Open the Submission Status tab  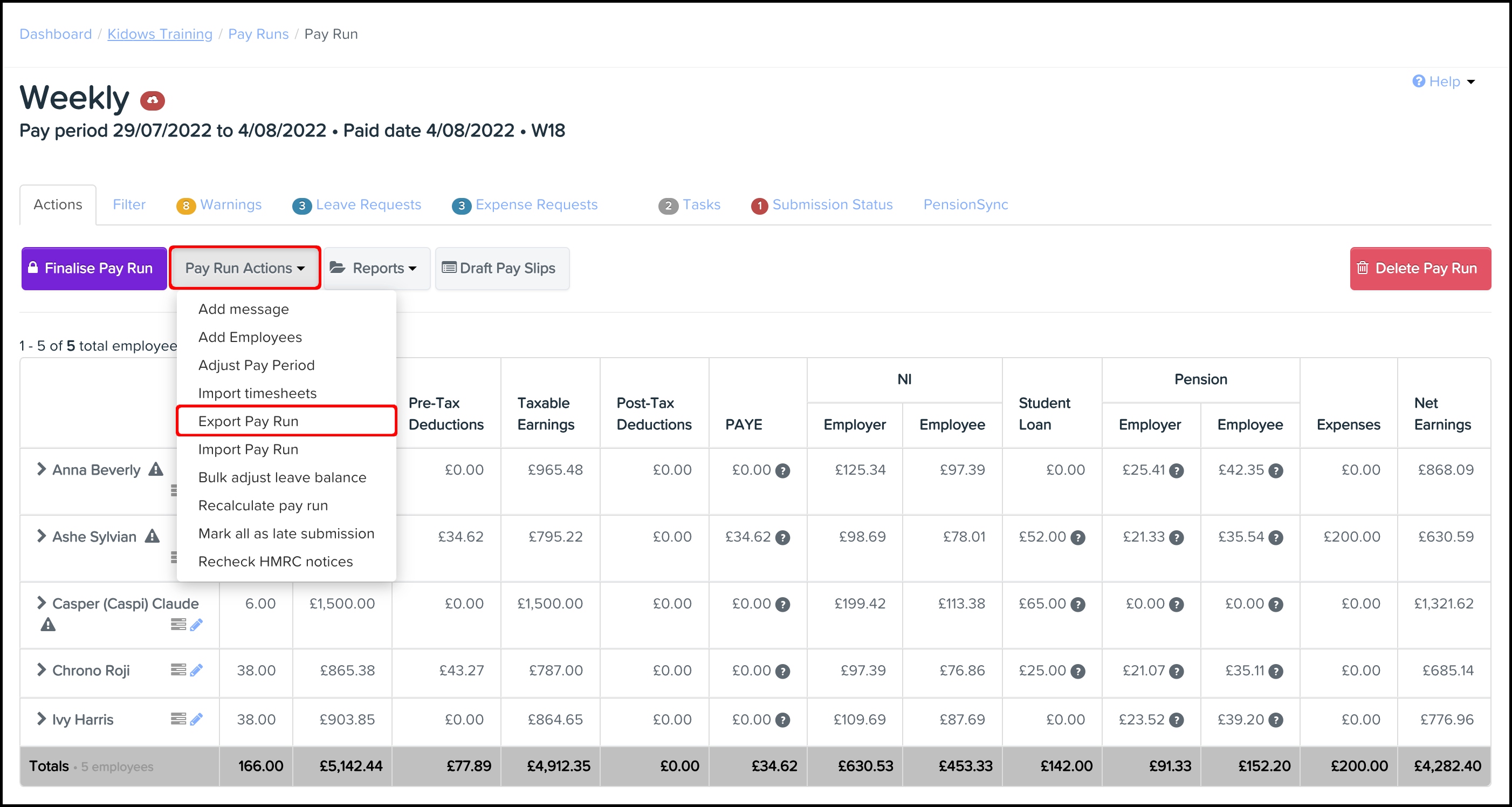point(822,204)
